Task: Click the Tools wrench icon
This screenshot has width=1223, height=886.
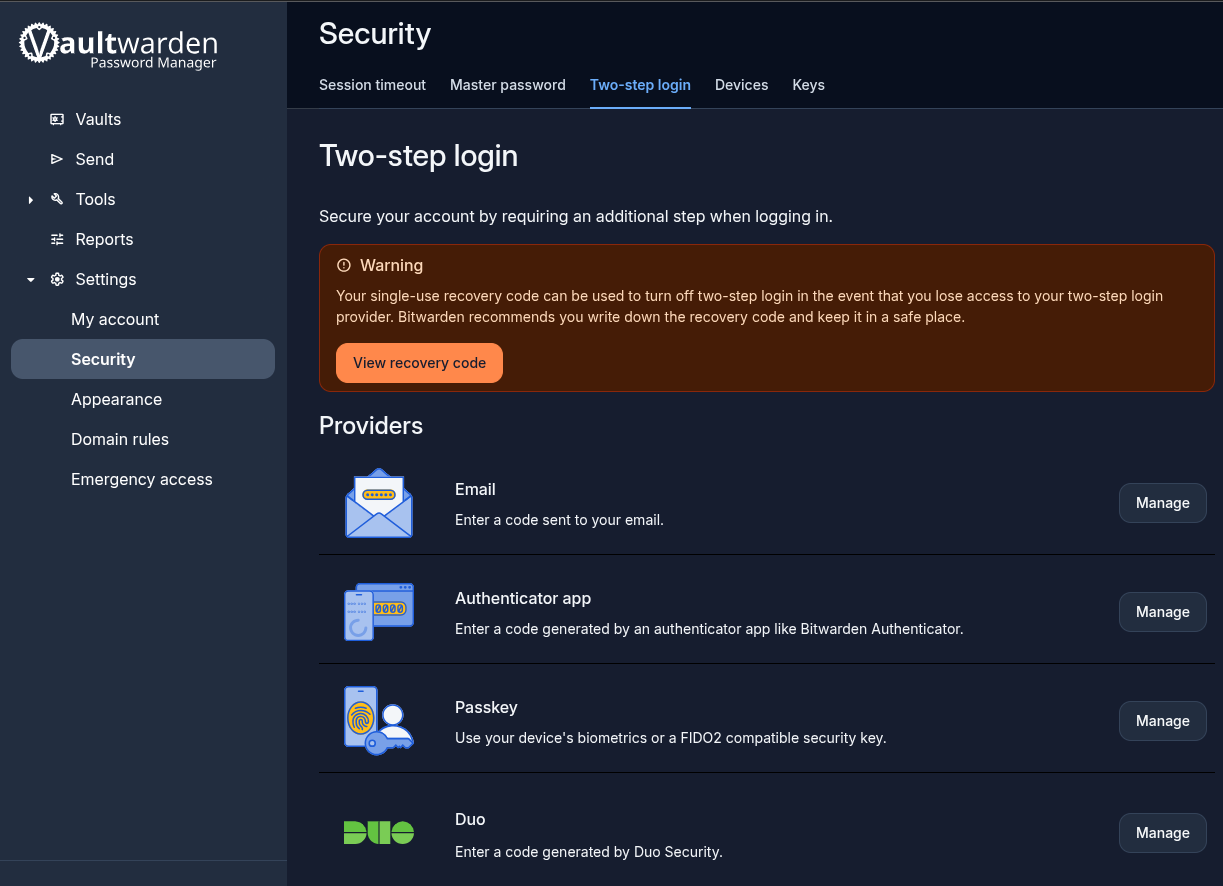Action: click(57, 199)
